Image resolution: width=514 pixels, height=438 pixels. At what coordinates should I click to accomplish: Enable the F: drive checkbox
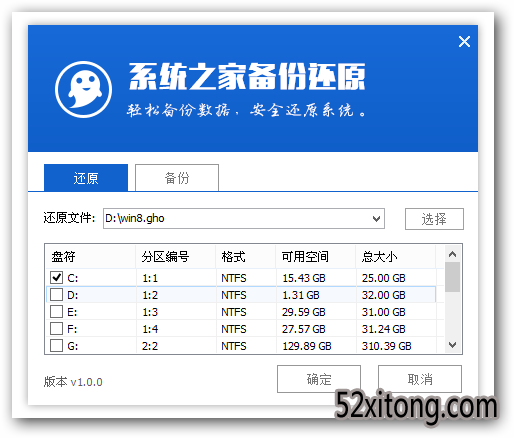56,329
